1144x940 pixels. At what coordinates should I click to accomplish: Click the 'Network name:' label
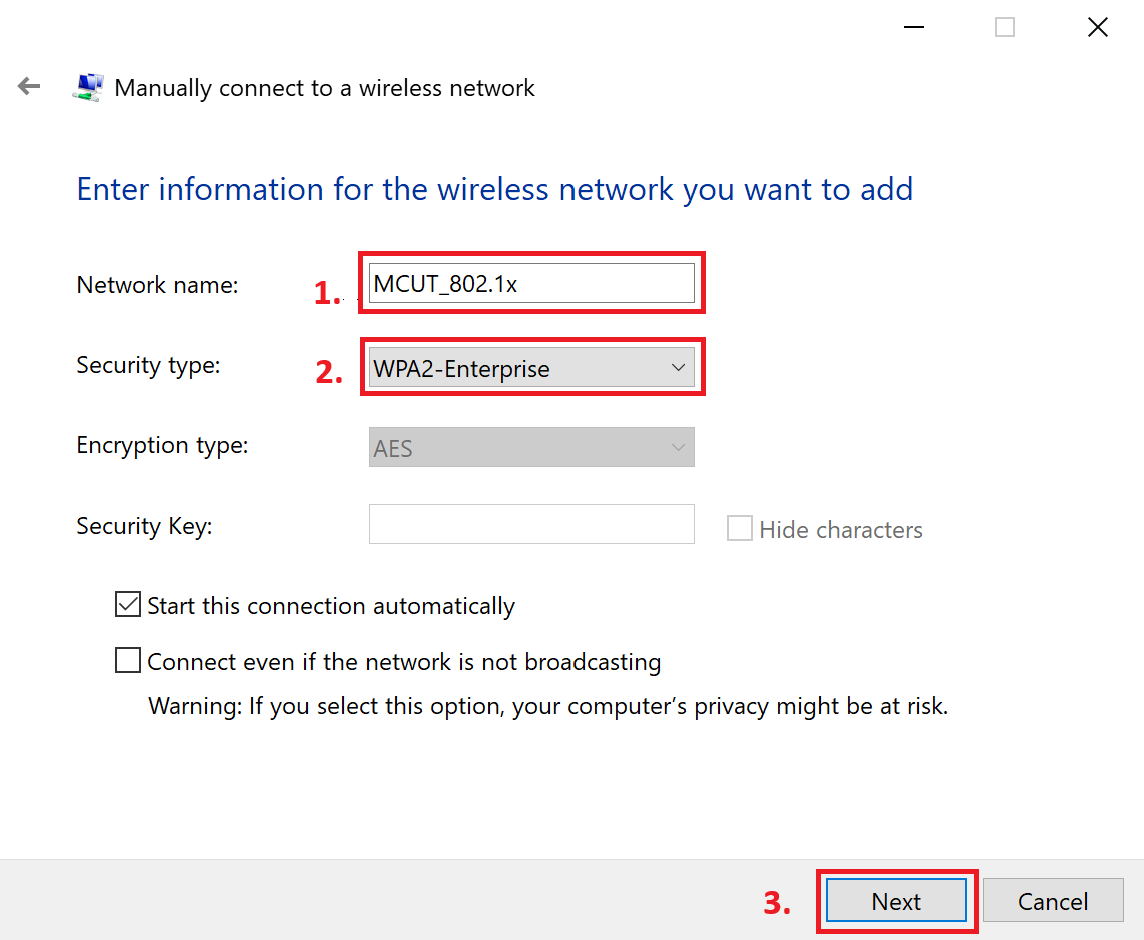pos(157,285)
